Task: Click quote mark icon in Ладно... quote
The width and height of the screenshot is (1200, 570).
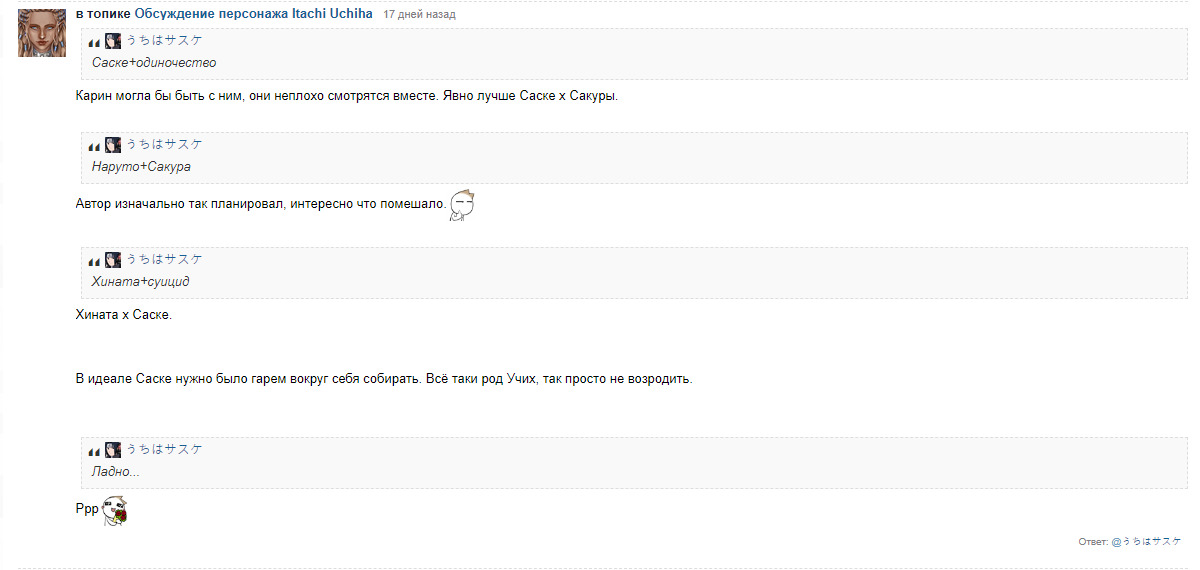Action: [94, 451]
